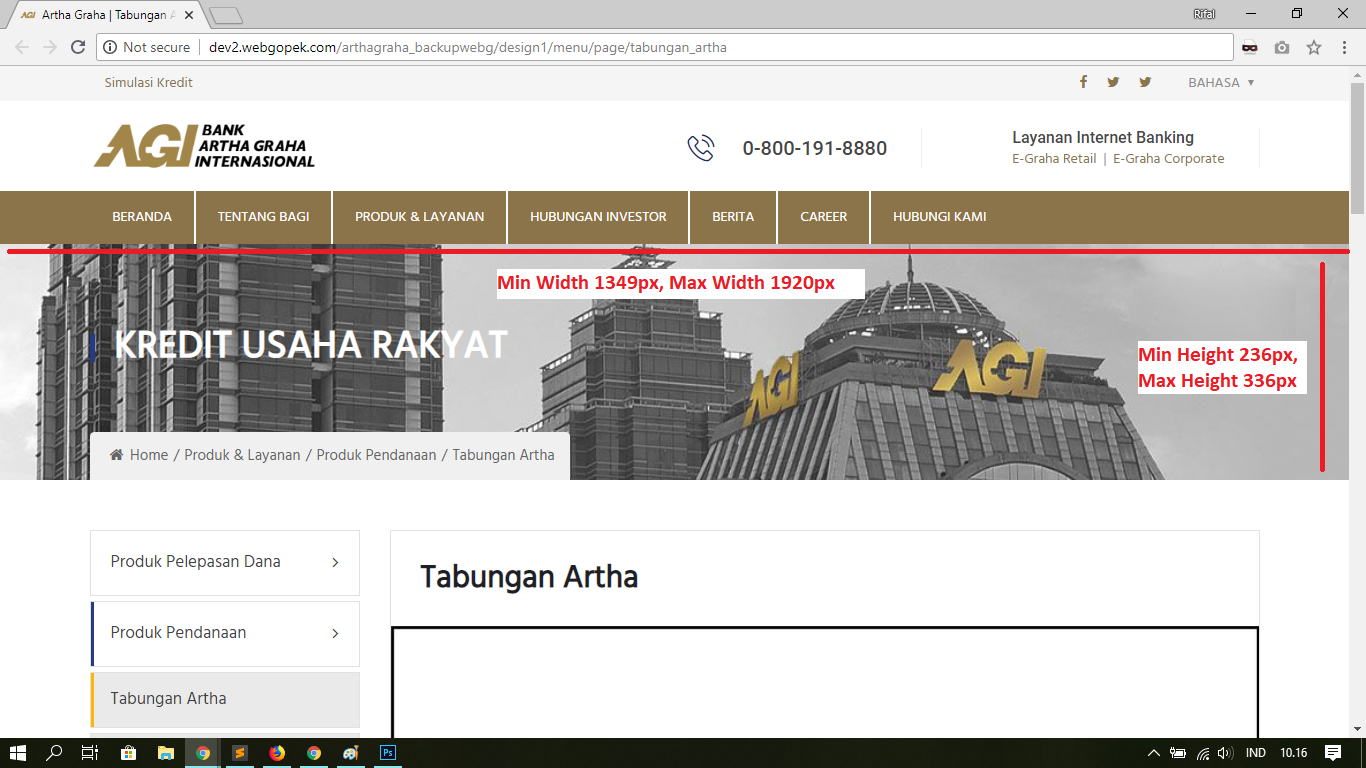Viewport: 1366px width, 768px height.
Task: Bookmark this page with the star icon
Action: 1314,47
